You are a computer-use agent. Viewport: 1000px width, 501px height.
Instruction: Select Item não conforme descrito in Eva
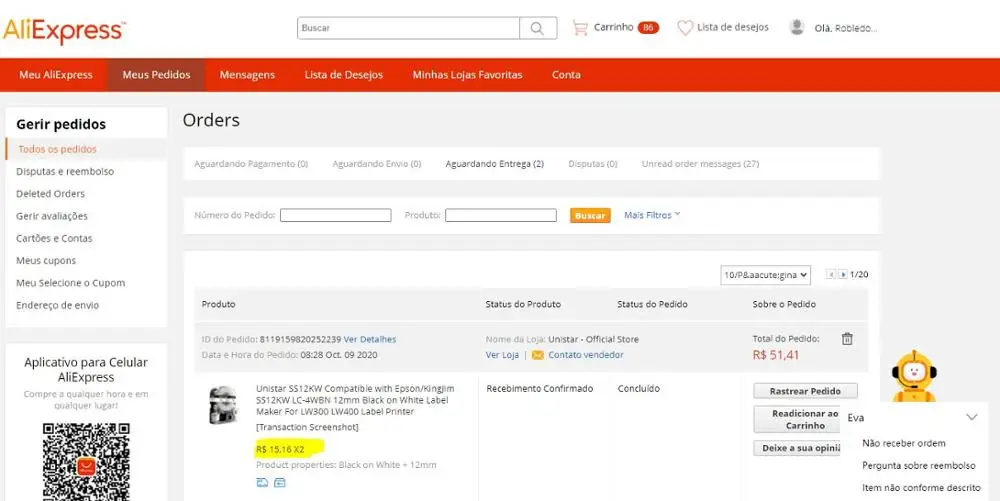tap(922, 488)
